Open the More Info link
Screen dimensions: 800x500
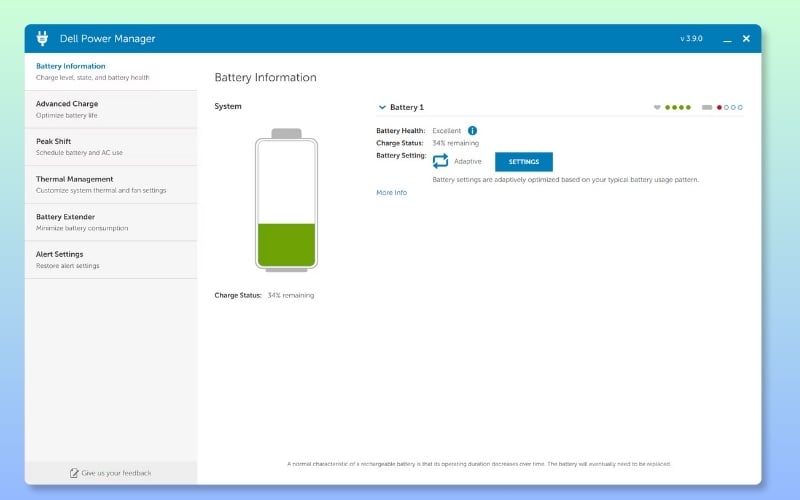[391, 192]
